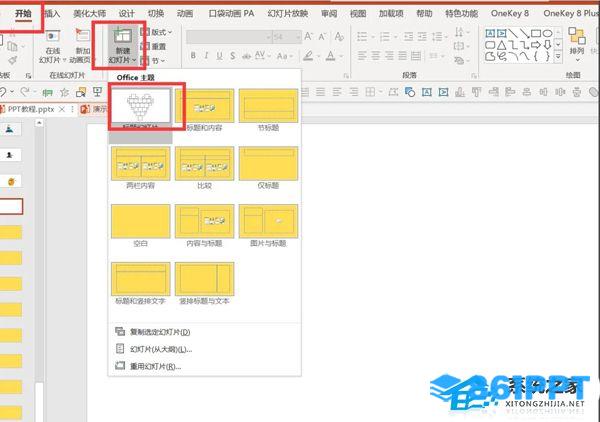Choose the 内容与标题 layout thumbnail
Viewport: 600px width, 422px height.
click(x=204, y=221)
